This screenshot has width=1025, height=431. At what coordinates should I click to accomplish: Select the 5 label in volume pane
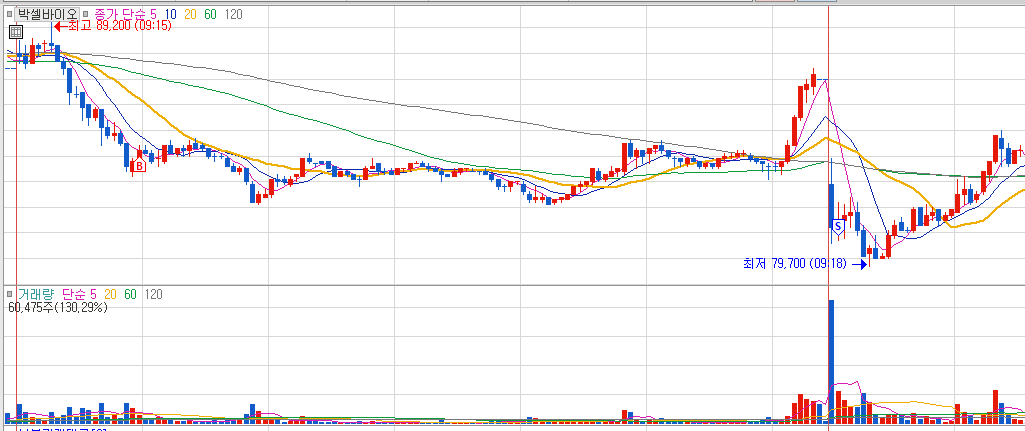tap(94, 294)
